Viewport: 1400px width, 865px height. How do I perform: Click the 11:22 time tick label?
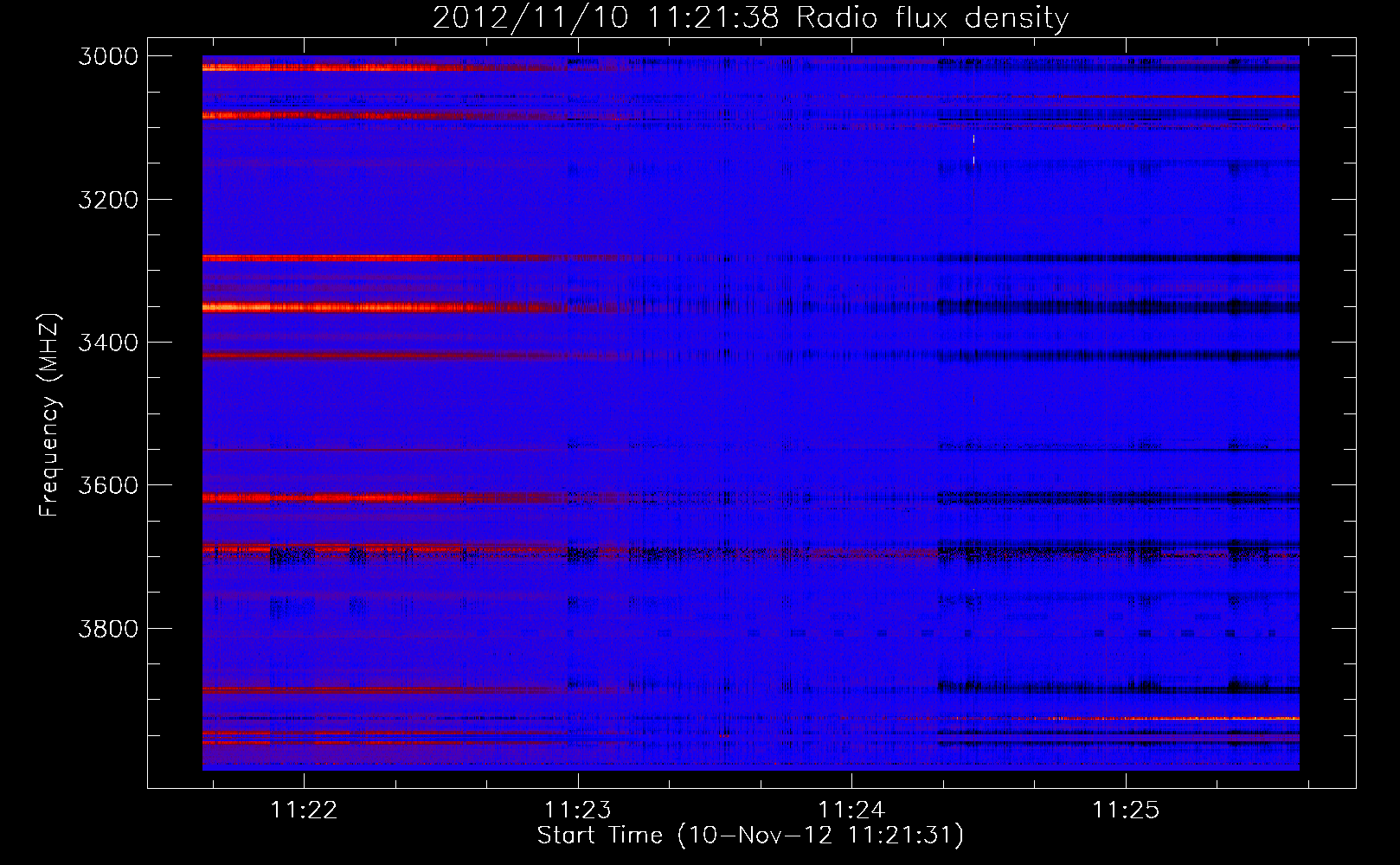point(304,810)
